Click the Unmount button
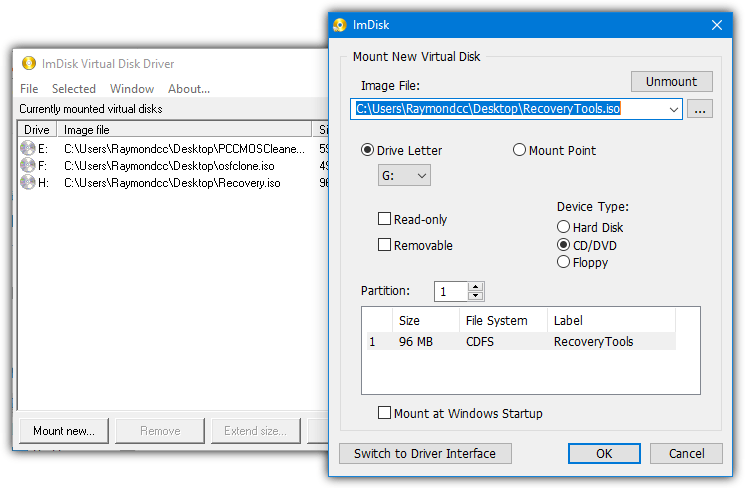The image size is (745, 488). click(x=671, y=82)
